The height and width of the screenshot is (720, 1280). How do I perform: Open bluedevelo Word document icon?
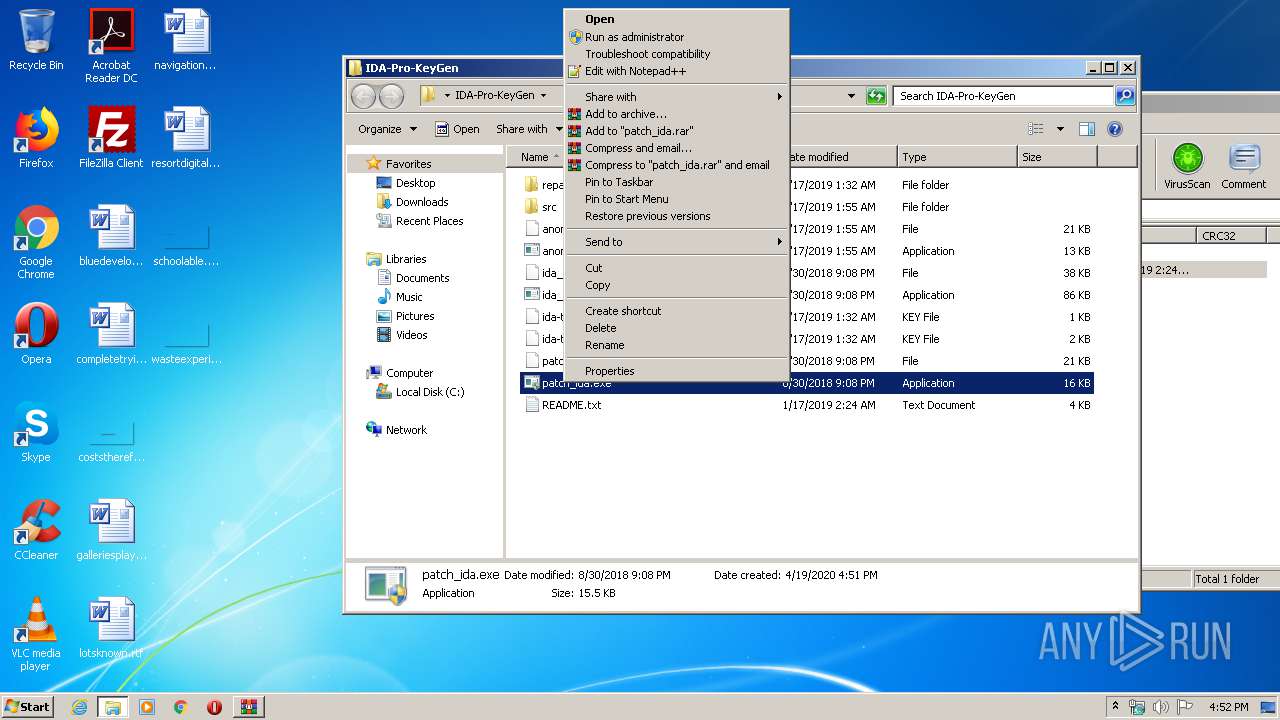(x=111, y=236)
